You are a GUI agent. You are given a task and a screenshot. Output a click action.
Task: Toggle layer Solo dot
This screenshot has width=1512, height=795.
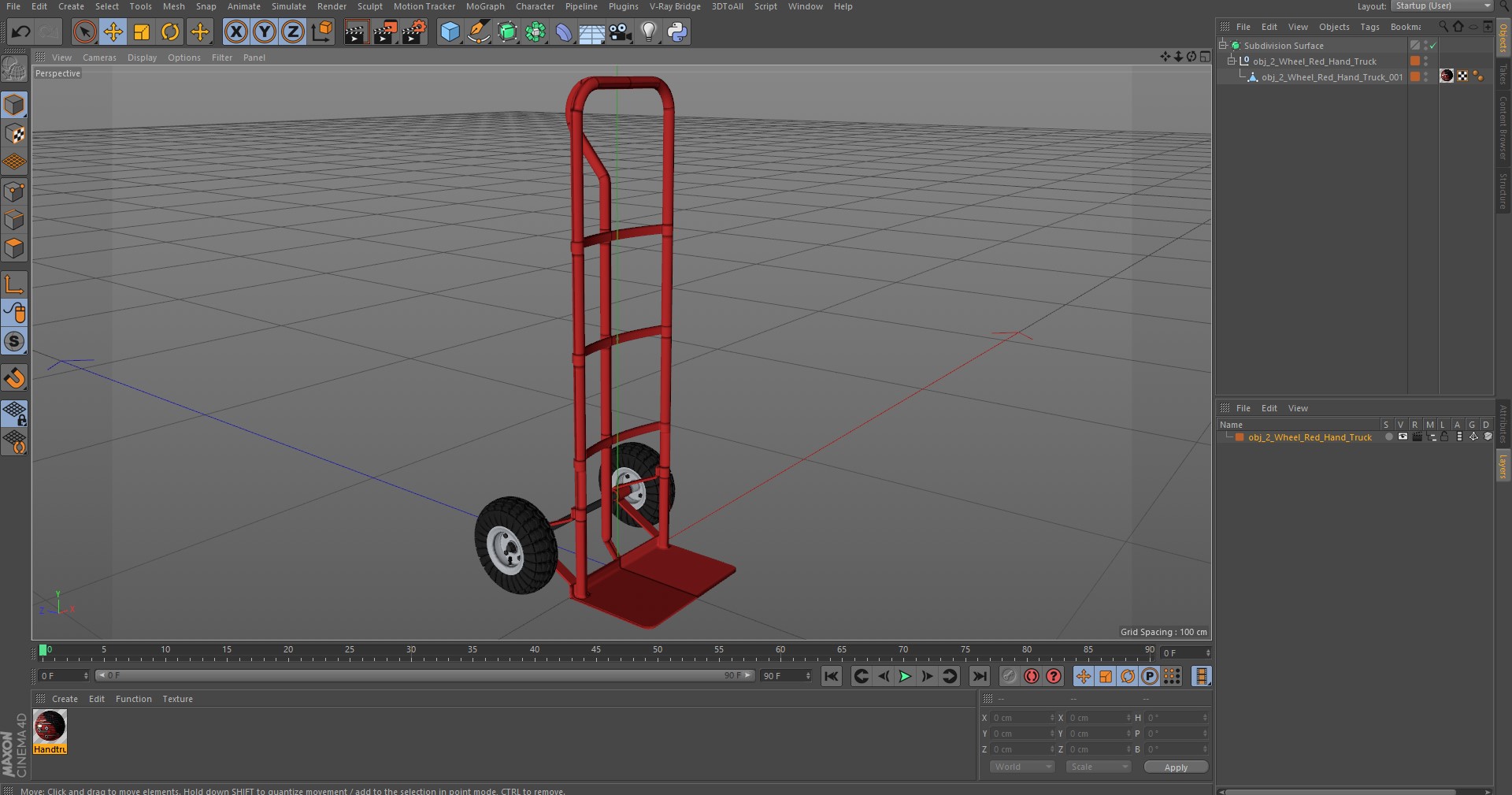(x=1389, y=437)
